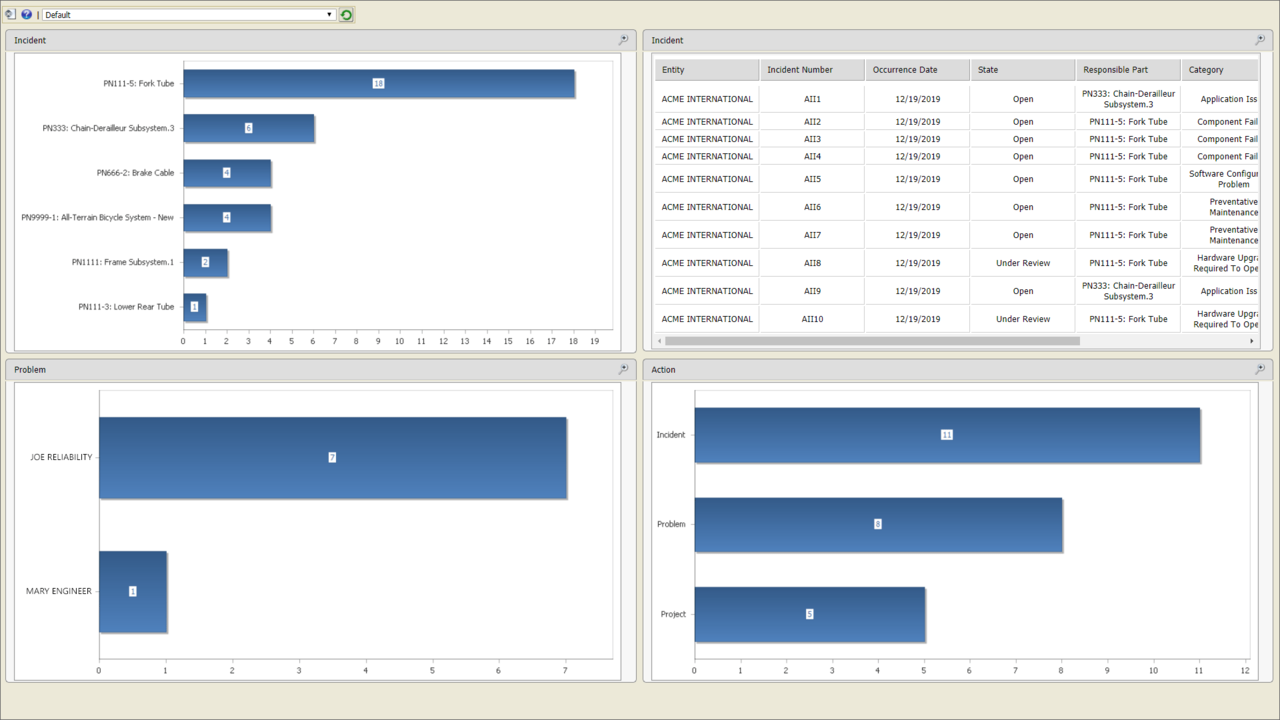
Task: Click the Incident bar in the Action chart
Action: tap(945, 435)
